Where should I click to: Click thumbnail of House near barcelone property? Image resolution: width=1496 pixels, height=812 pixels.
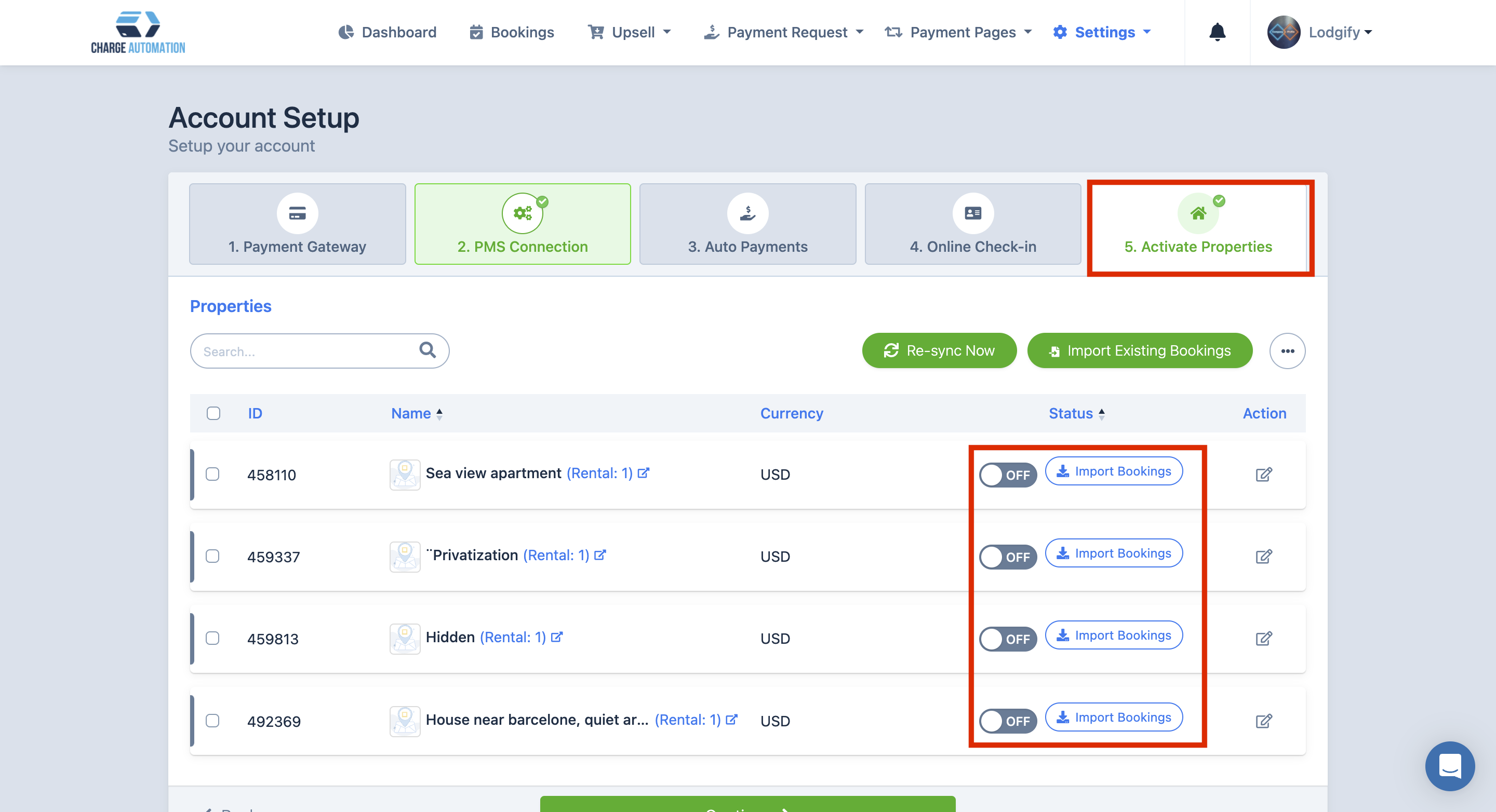[404, 720]
